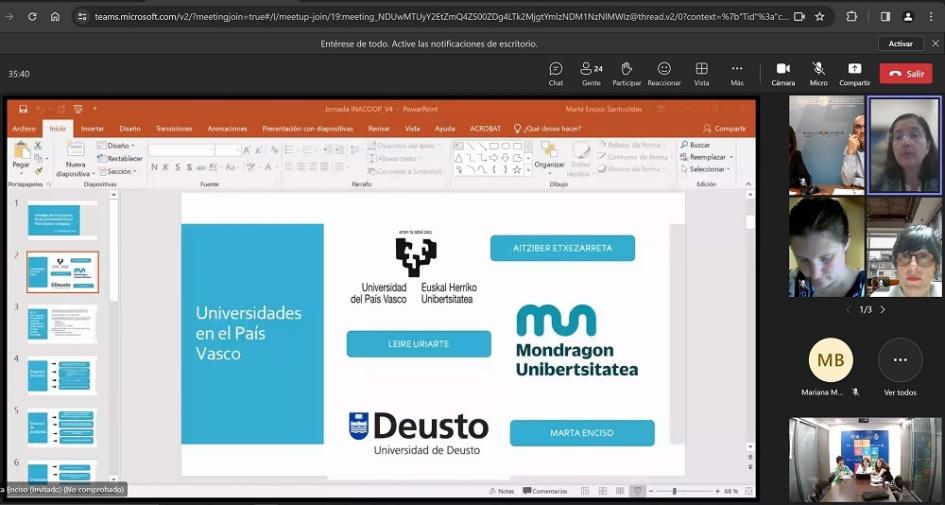Open the browser side panel

(885, 17)
